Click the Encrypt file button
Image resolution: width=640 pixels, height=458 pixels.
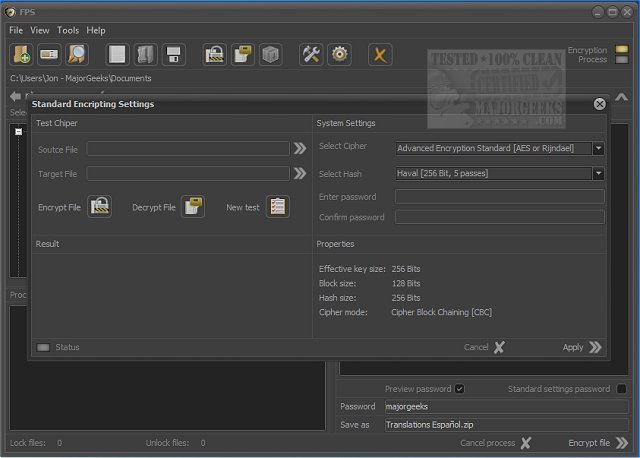pos(598,442)
